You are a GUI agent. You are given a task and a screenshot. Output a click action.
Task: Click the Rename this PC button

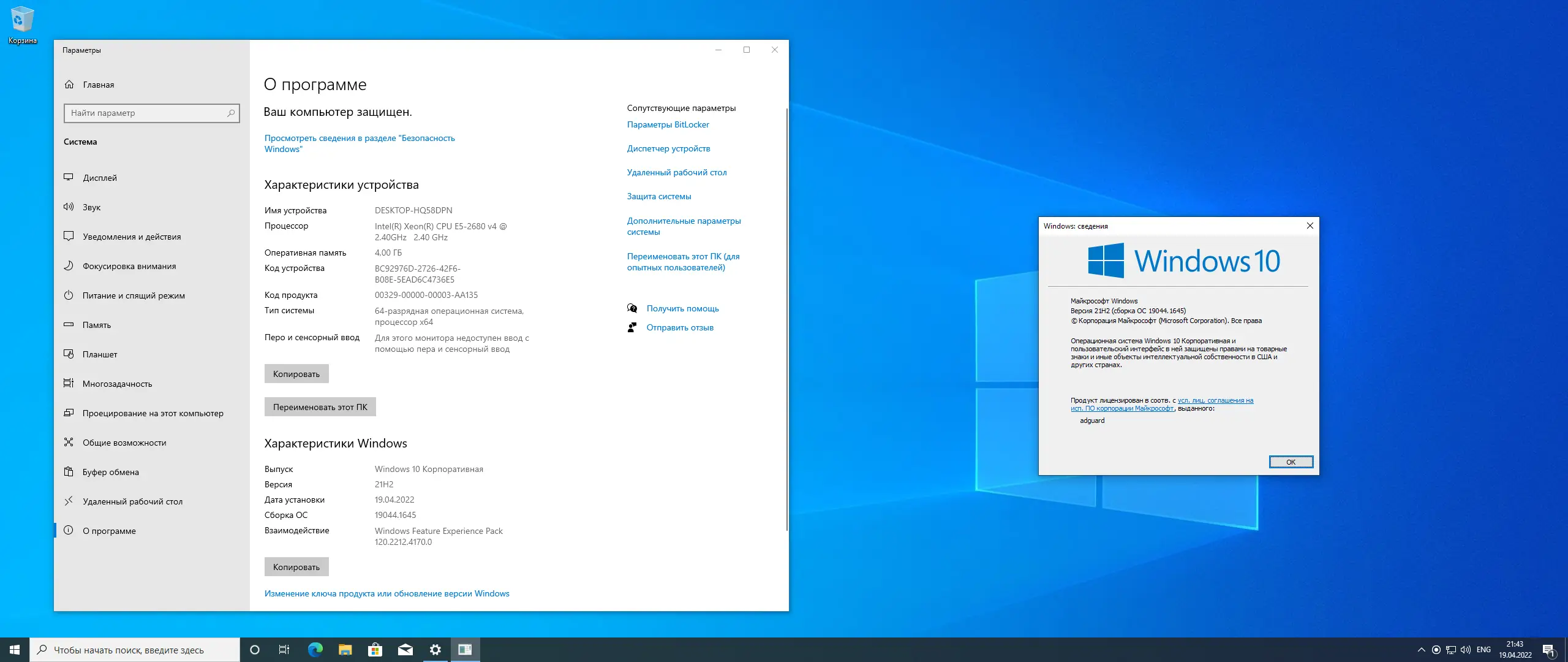coord(320,407)
